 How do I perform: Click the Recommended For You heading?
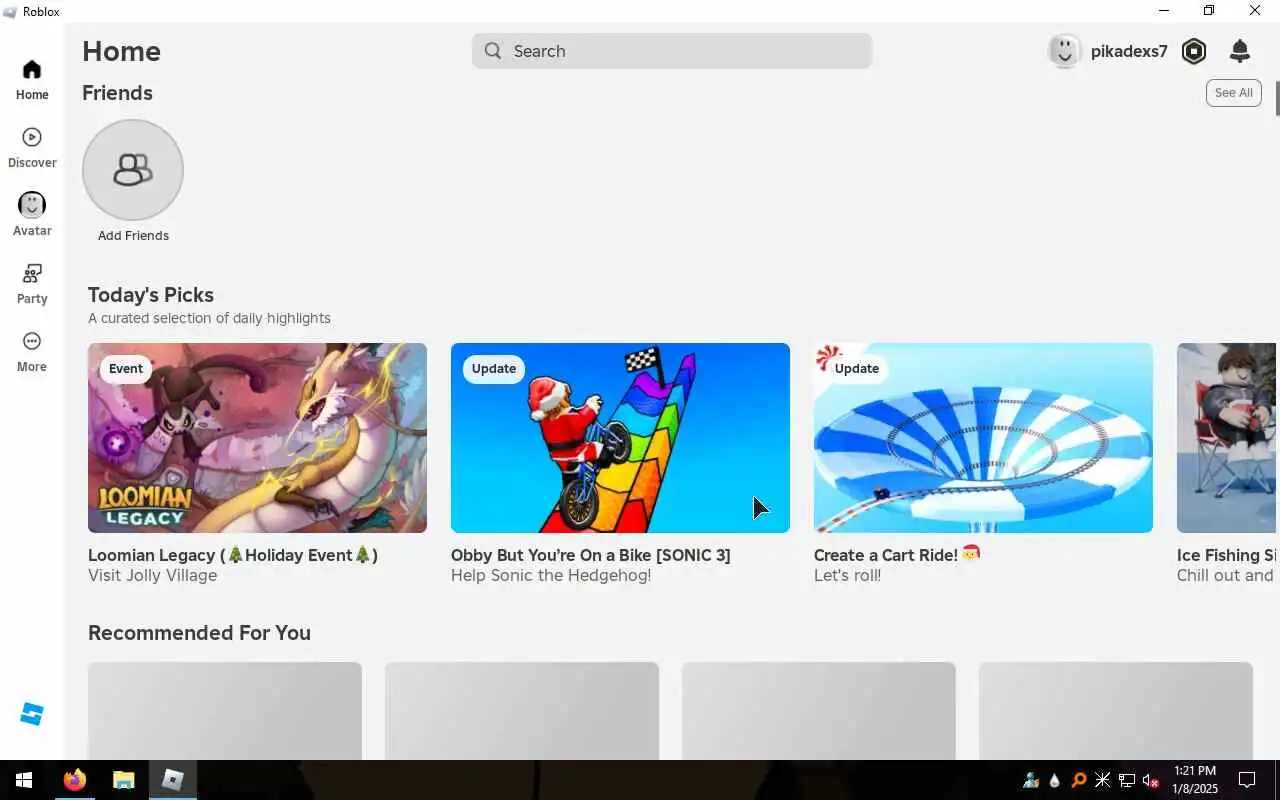pyautogui.click(x=199, y=633)
